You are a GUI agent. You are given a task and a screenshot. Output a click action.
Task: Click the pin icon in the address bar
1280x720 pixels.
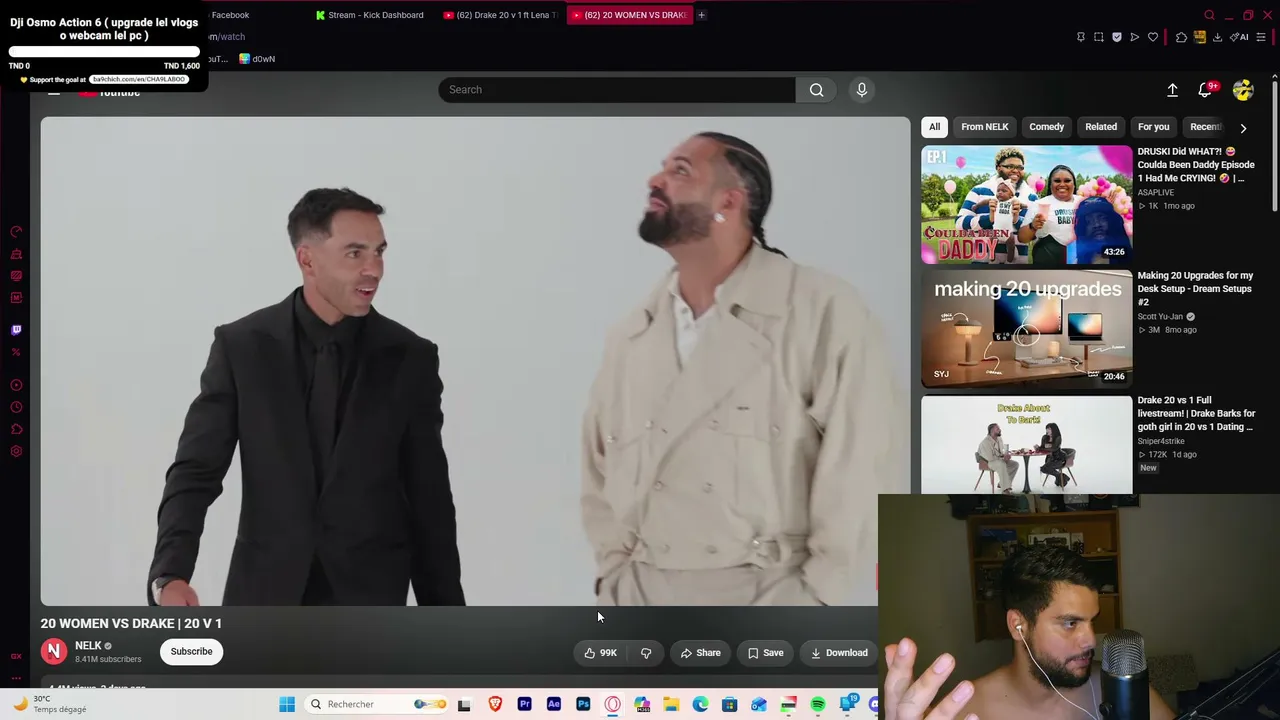(x=1081, y=37)
